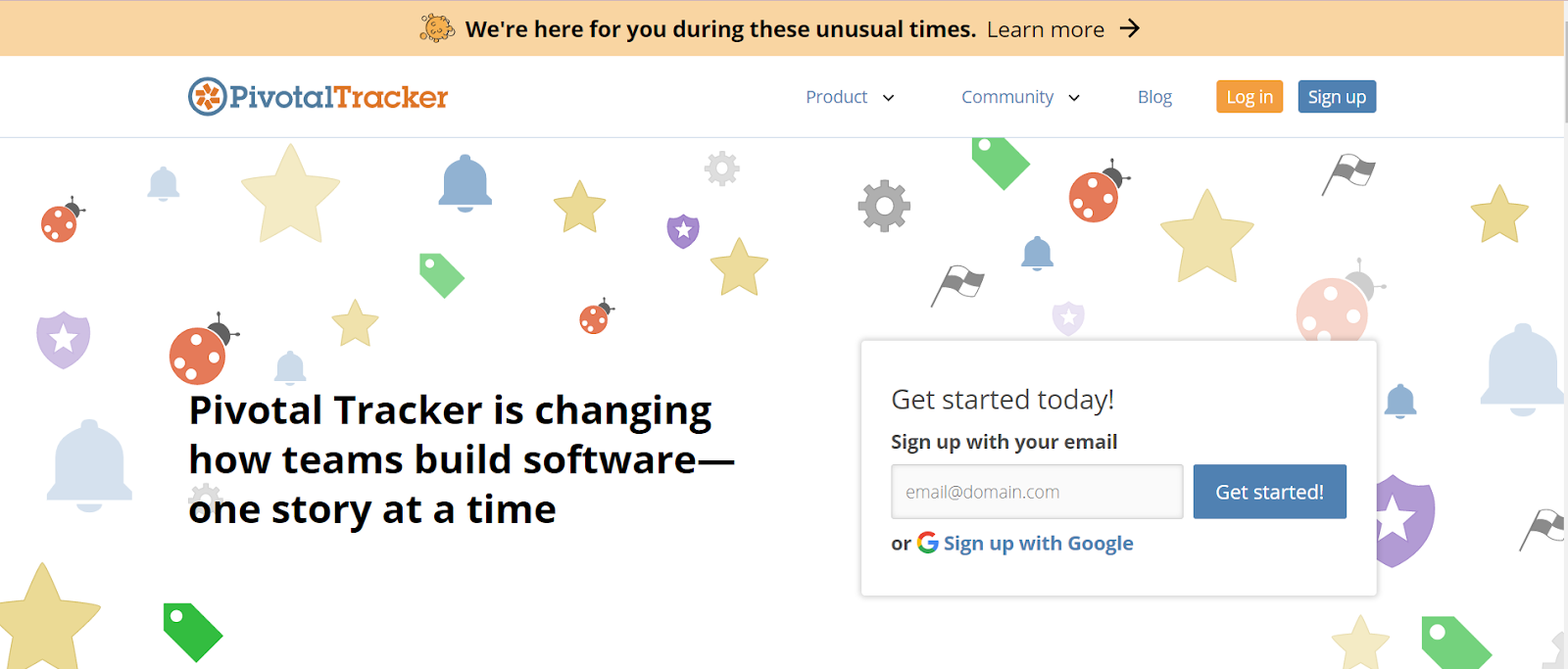This screenshot has width=1568, height=669.
Task: Focus the email@domain.com input field
Action: pyautogui.click(x=1037, y=492)
